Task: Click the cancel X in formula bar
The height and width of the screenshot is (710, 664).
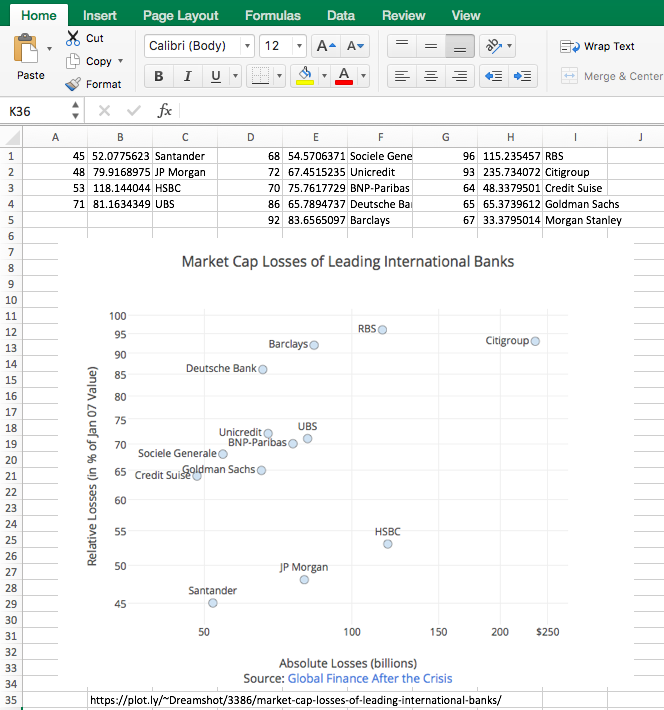Action: (104, 110)
